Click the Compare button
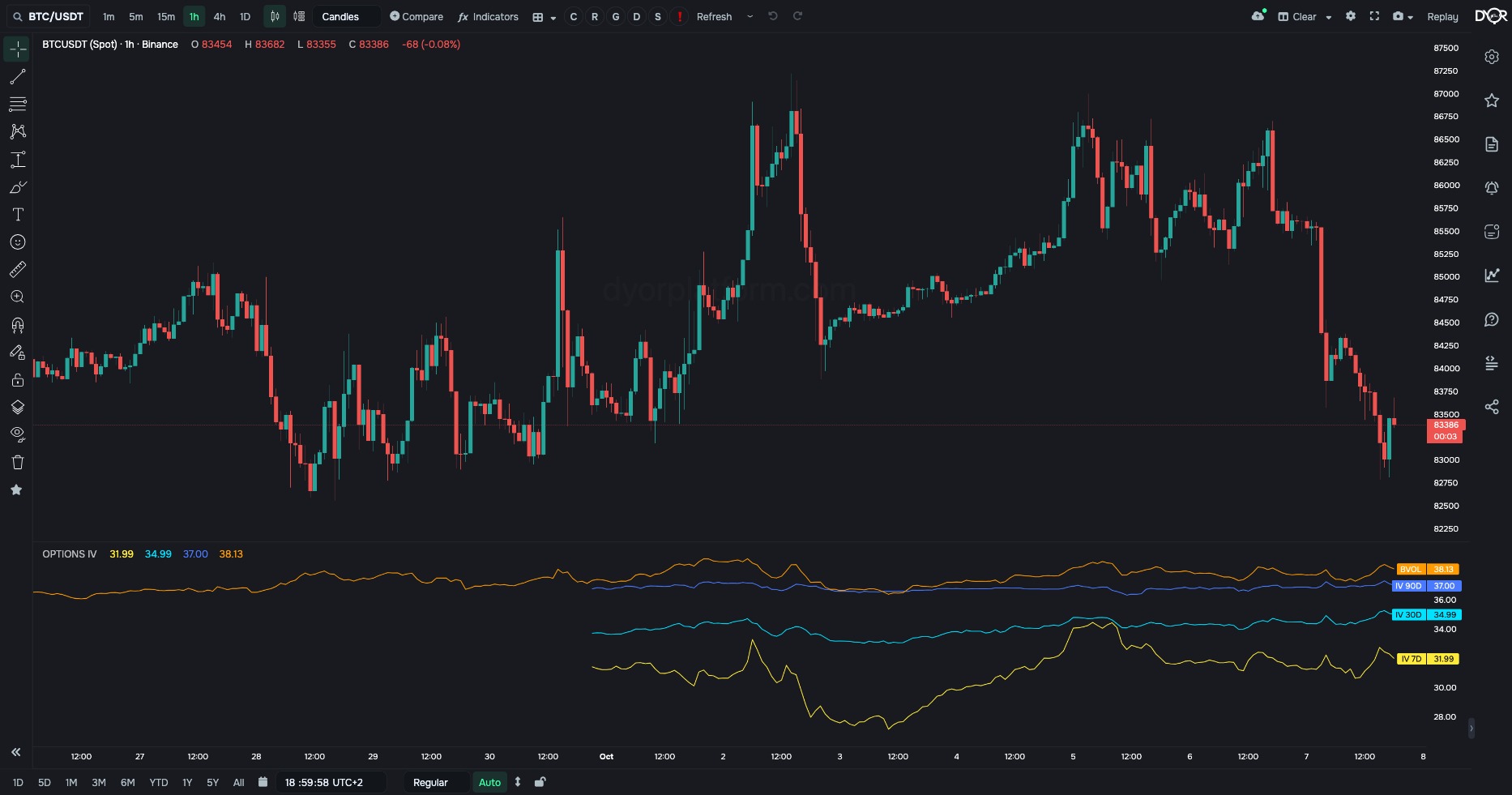The height and width of the screenshot is (795, 1512). [416, 16]
